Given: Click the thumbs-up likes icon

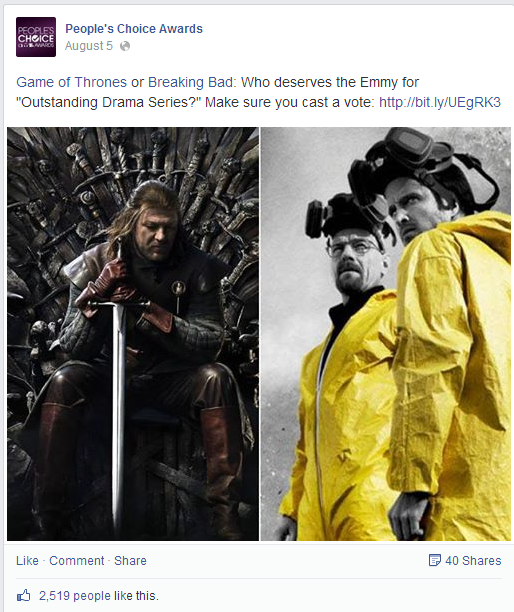Looking at the screenshot, I should click(23, 596).
